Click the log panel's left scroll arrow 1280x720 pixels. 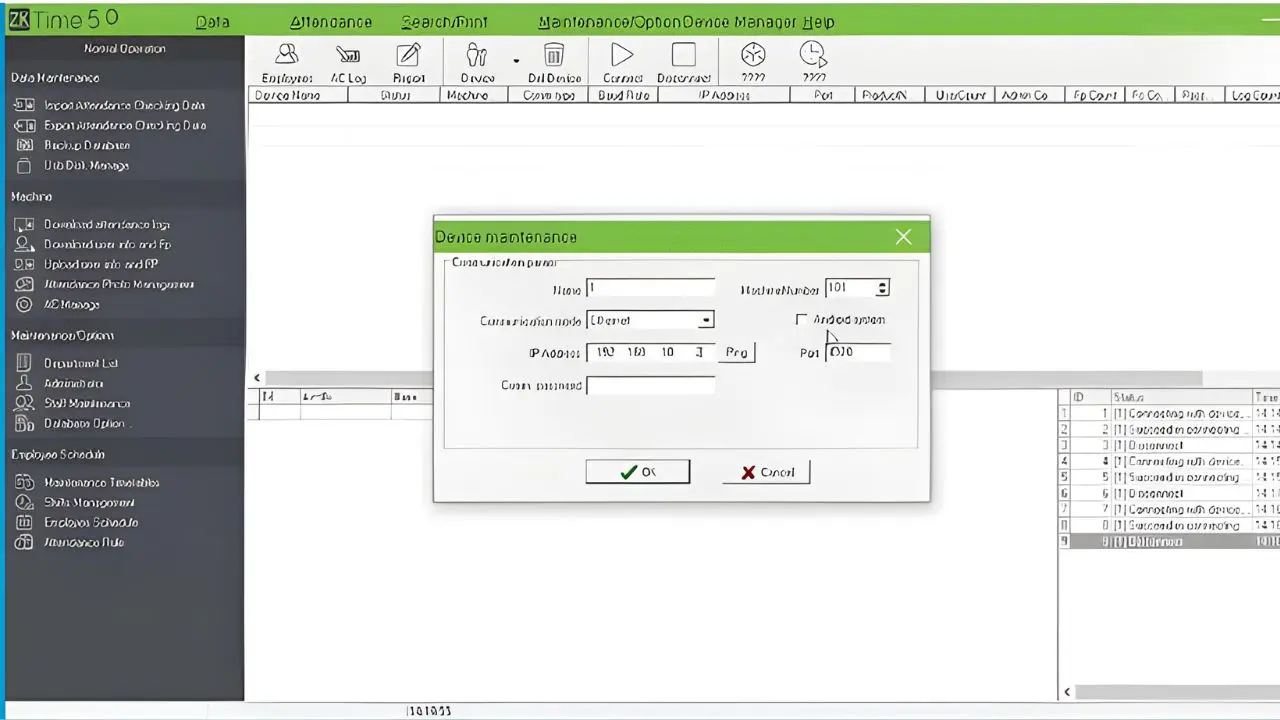point(1067,692)
